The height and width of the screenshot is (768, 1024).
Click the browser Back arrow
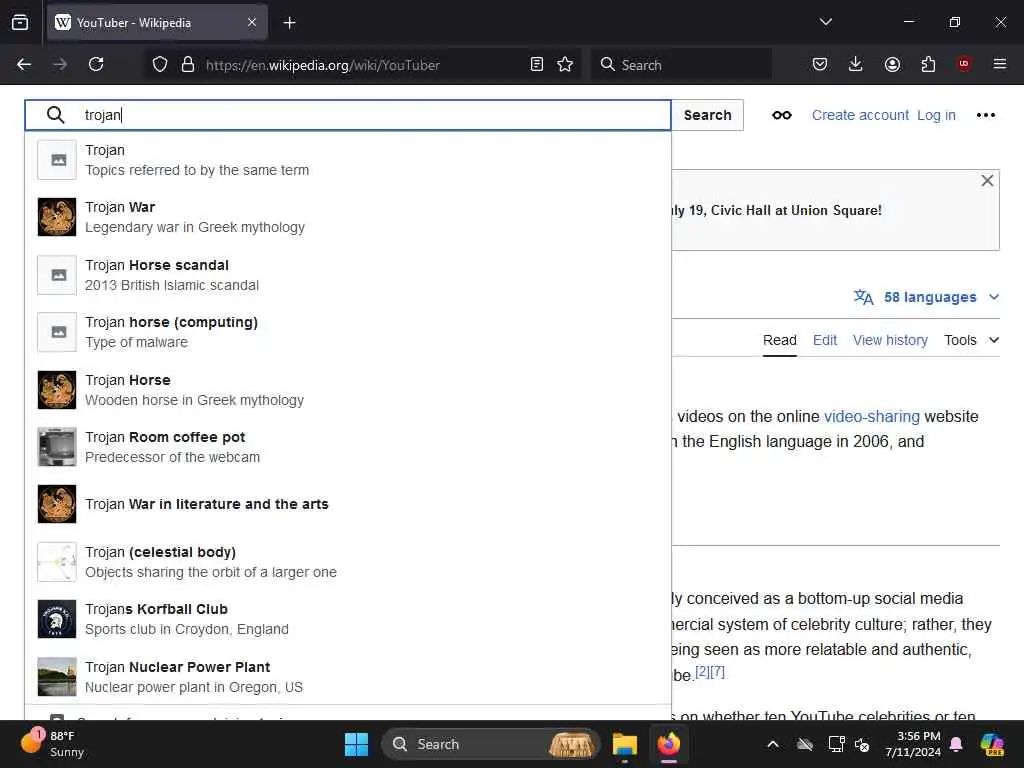click(x=24, y=64)
